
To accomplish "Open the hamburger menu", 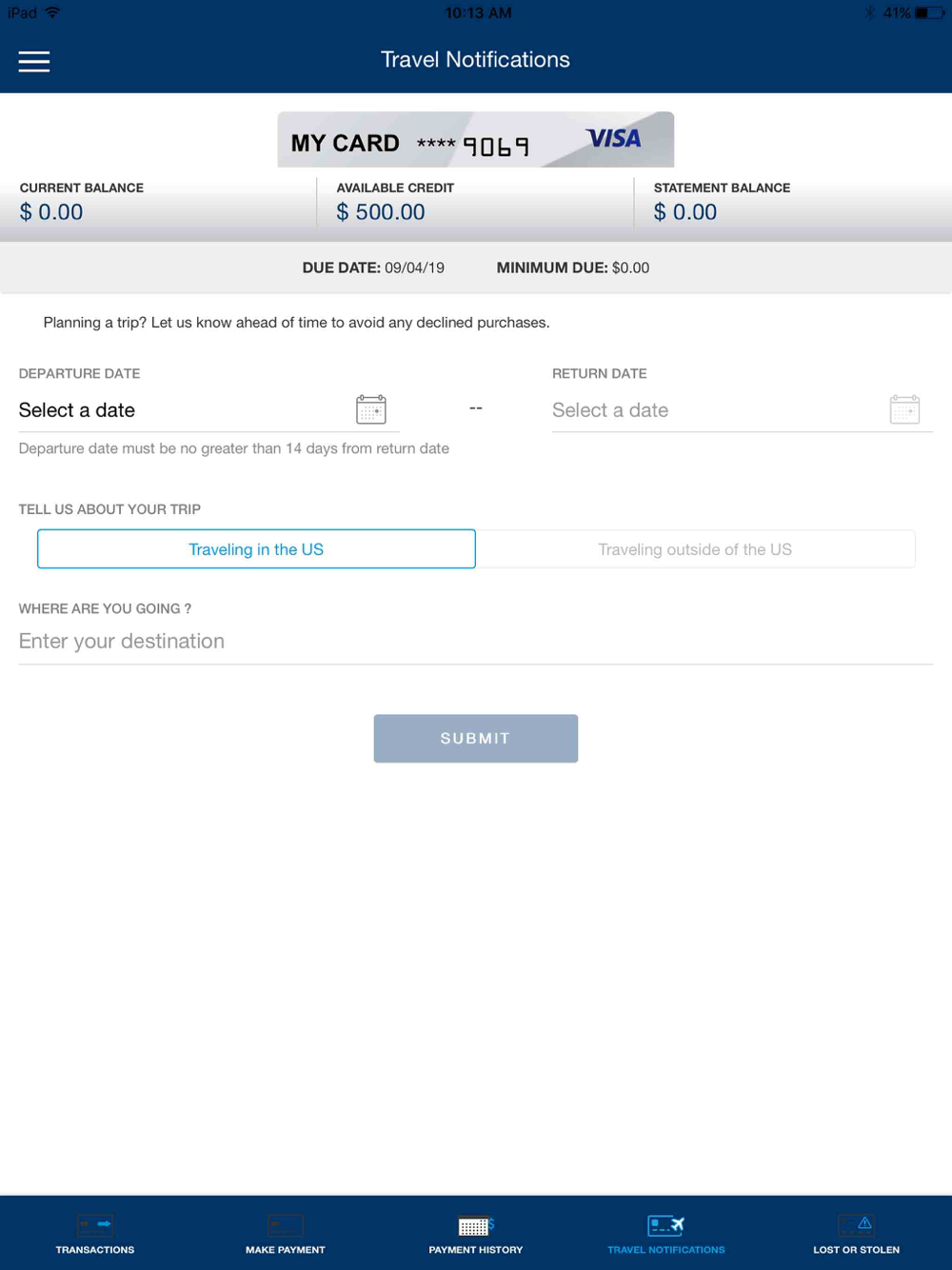I will tap(34, 62).
